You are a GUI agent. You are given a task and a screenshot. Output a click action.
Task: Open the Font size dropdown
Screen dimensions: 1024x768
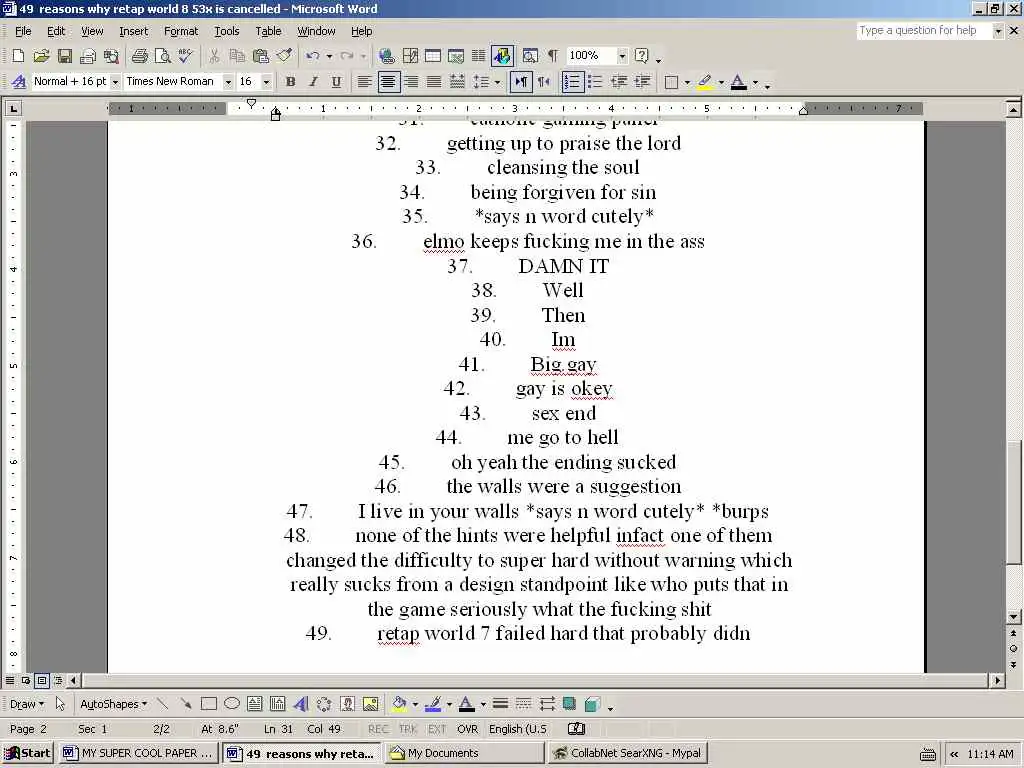[266, 82]
